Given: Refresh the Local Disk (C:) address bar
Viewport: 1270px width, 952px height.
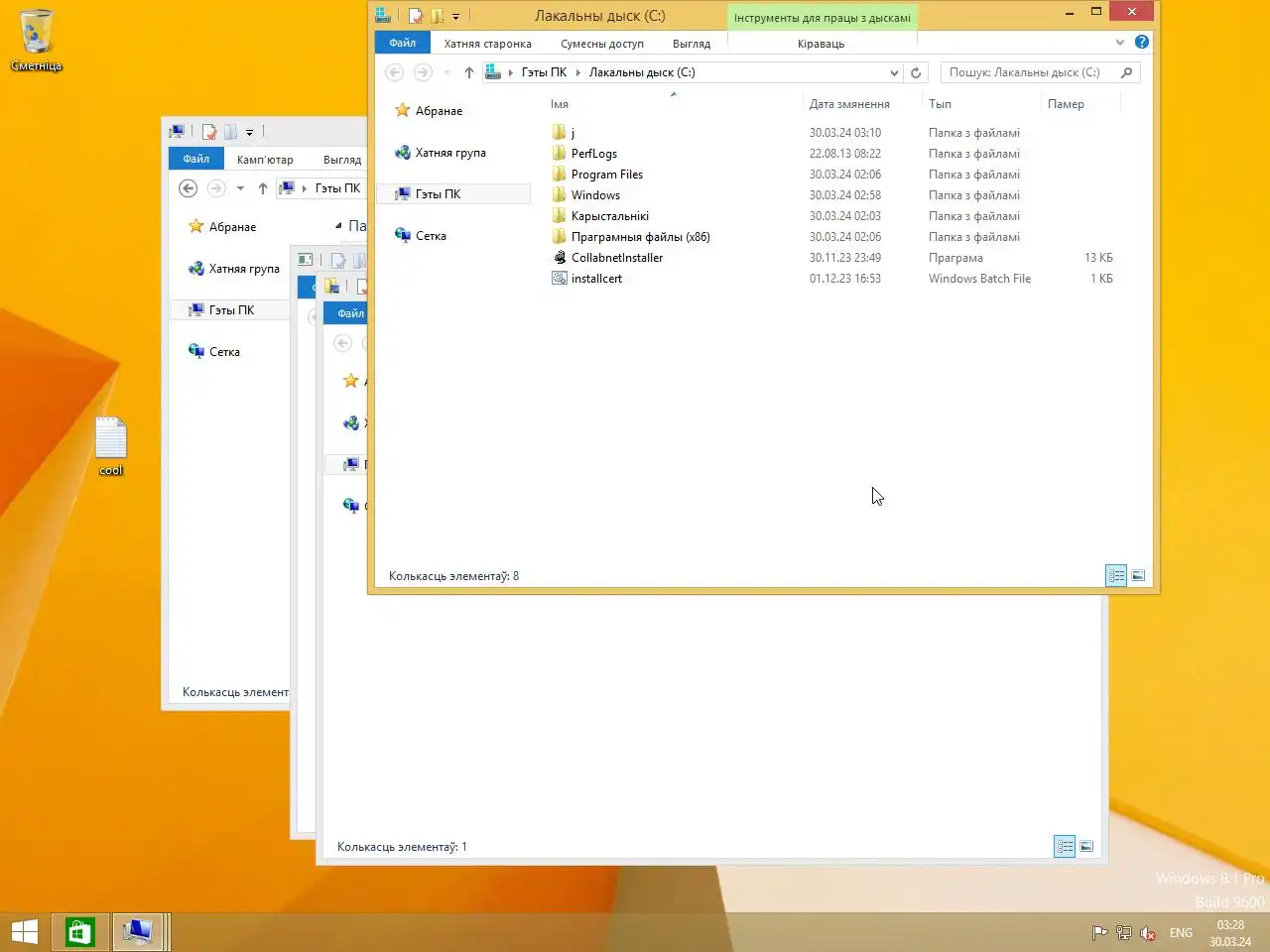Looking at the screenshot, I should (916, 72).
